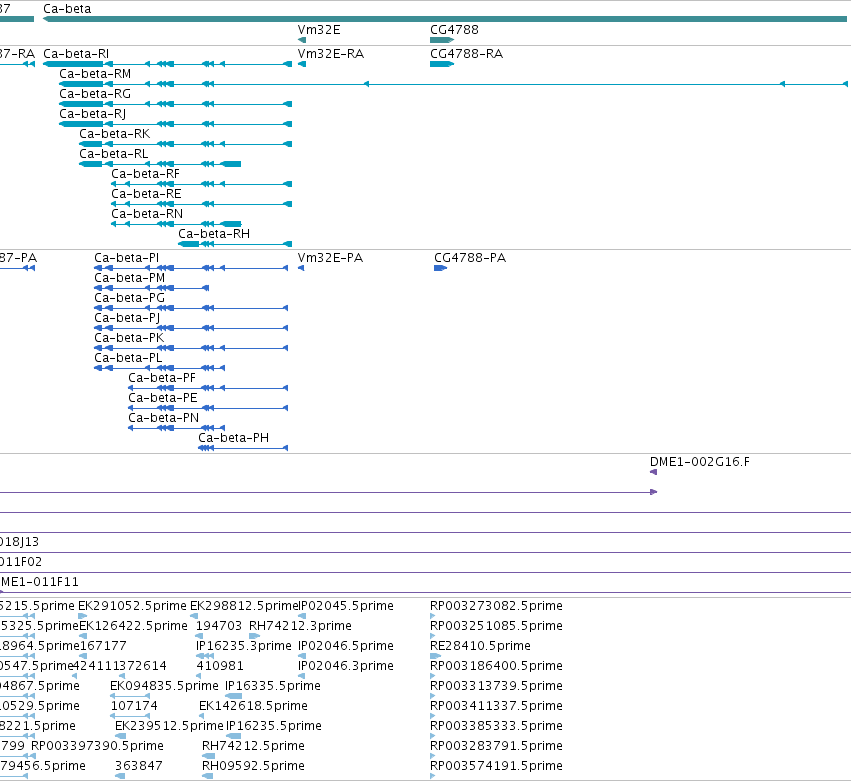Click protein label Ca-beta-PH
851x781 pixels.
[x=234, y=438]
